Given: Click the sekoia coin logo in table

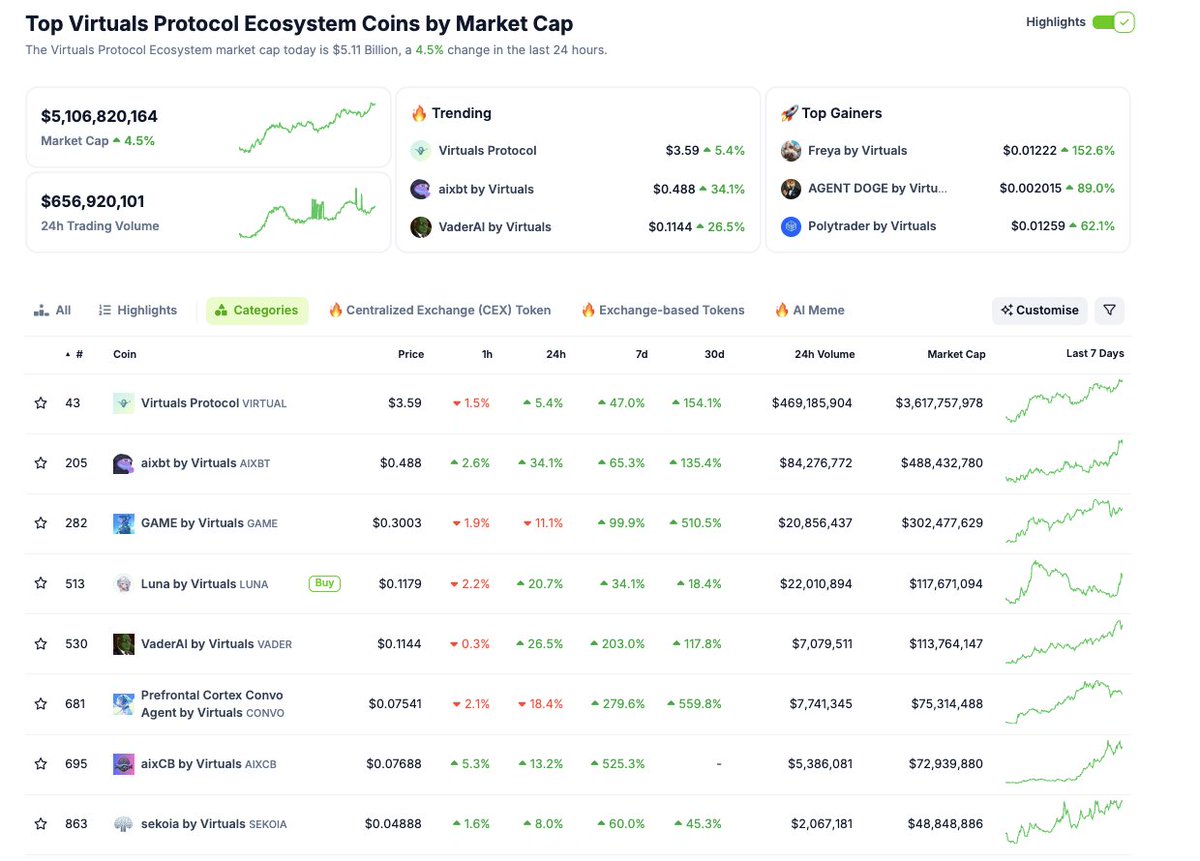Looking at the screenshot, I should [x=123, y=824].
